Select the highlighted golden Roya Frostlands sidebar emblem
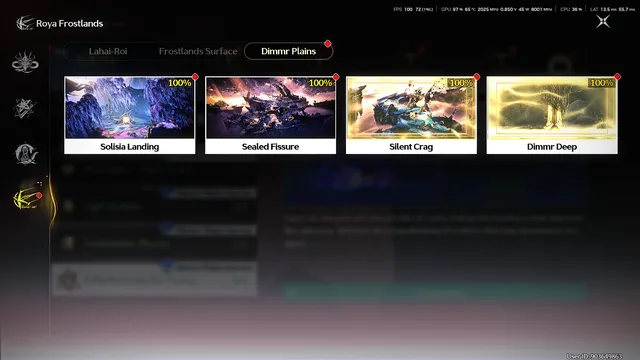640x360 pixels. pyautogui.click(x=26, y=199)
